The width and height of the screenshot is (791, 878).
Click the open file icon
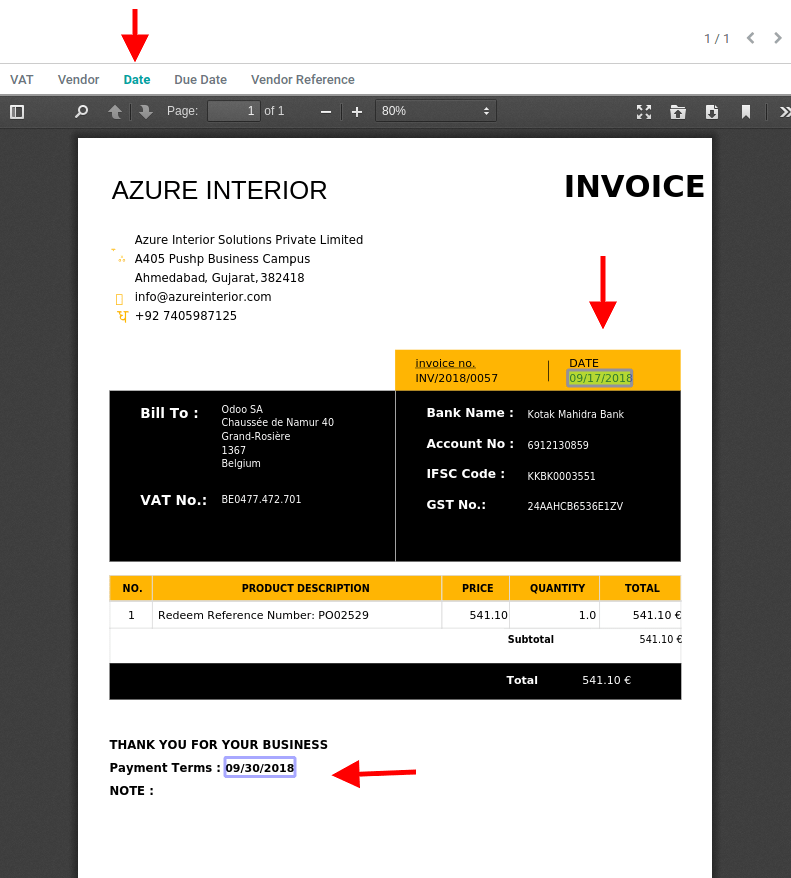pos(678,111)
